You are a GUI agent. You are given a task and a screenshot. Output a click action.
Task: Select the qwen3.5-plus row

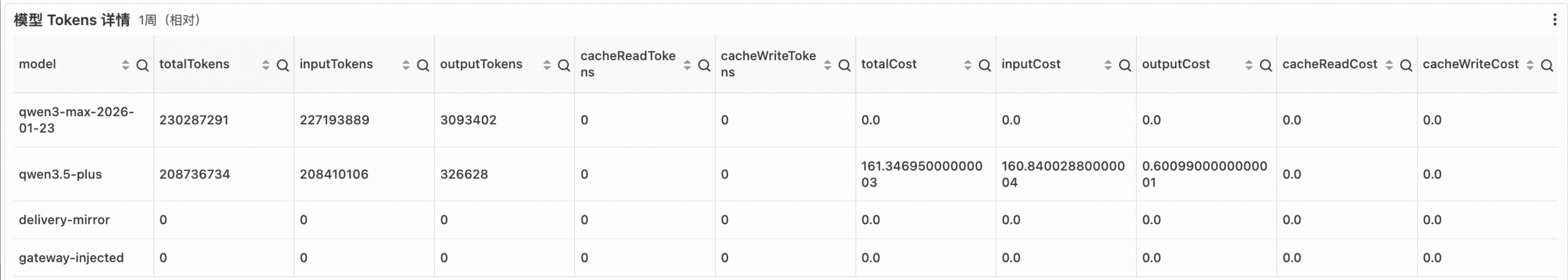(x=60, y=174)
